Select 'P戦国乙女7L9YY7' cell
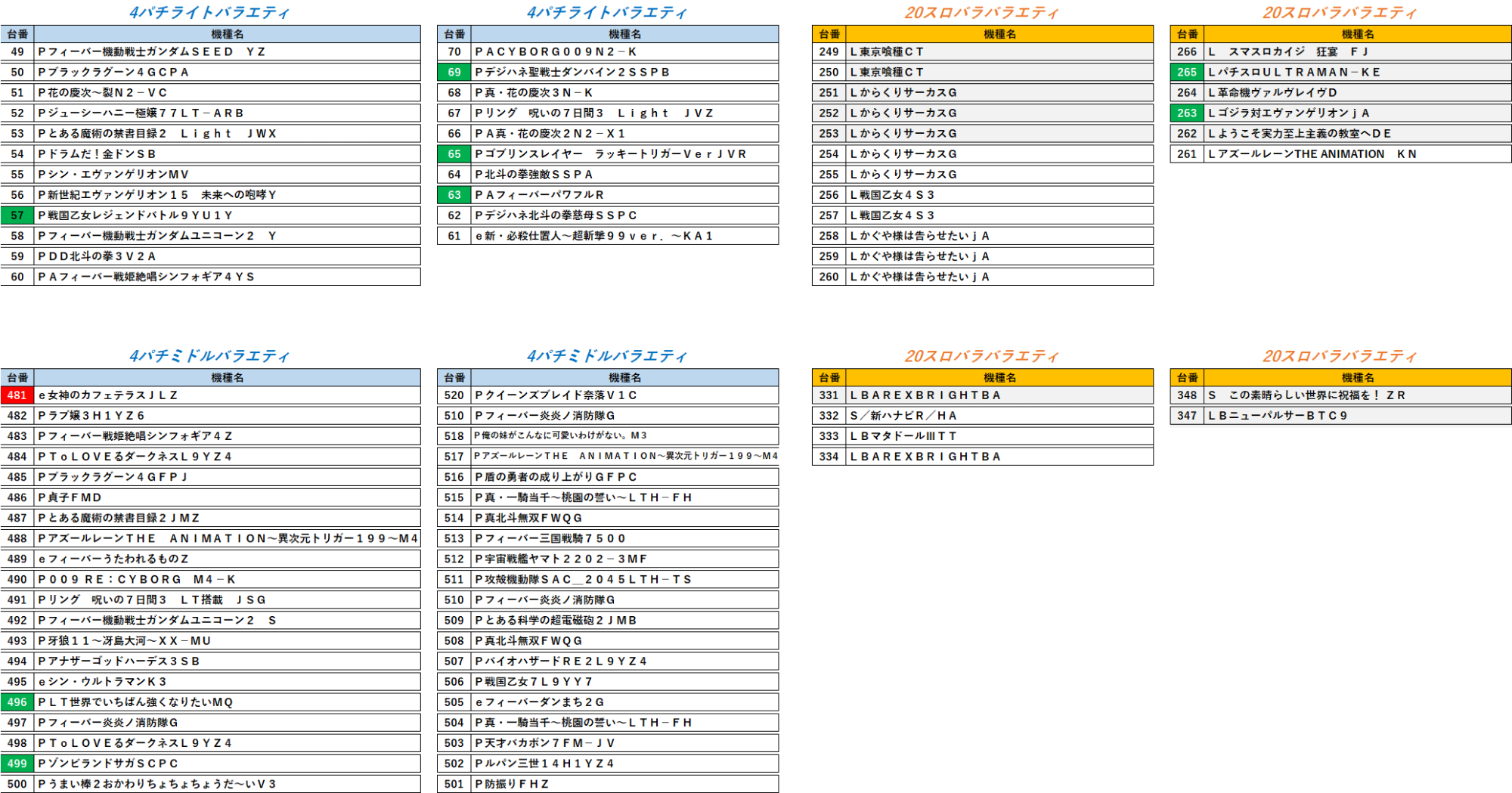 coord(625,681)
